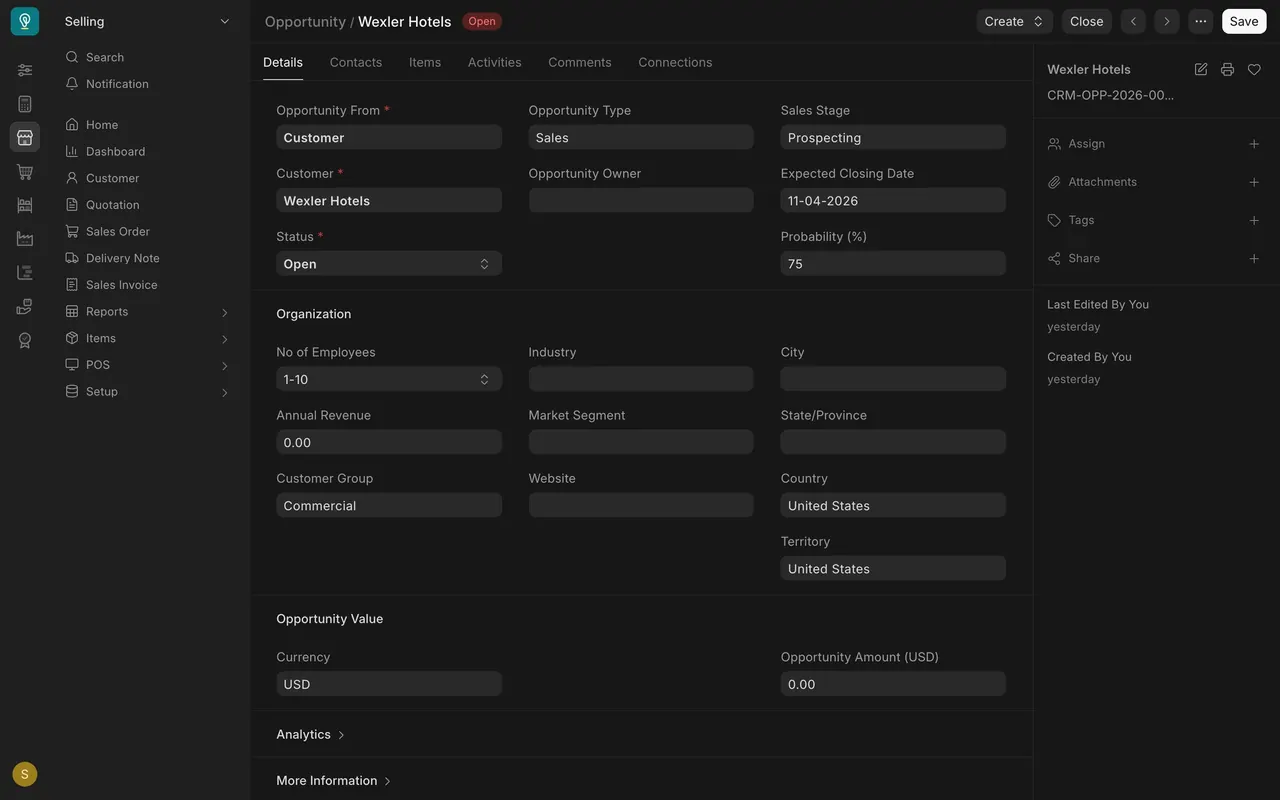Image resolution: width=1280 pixels, height=800 pixels.
Task: Add an attachment with Attachments plus icon
Action: [1254, 182]
